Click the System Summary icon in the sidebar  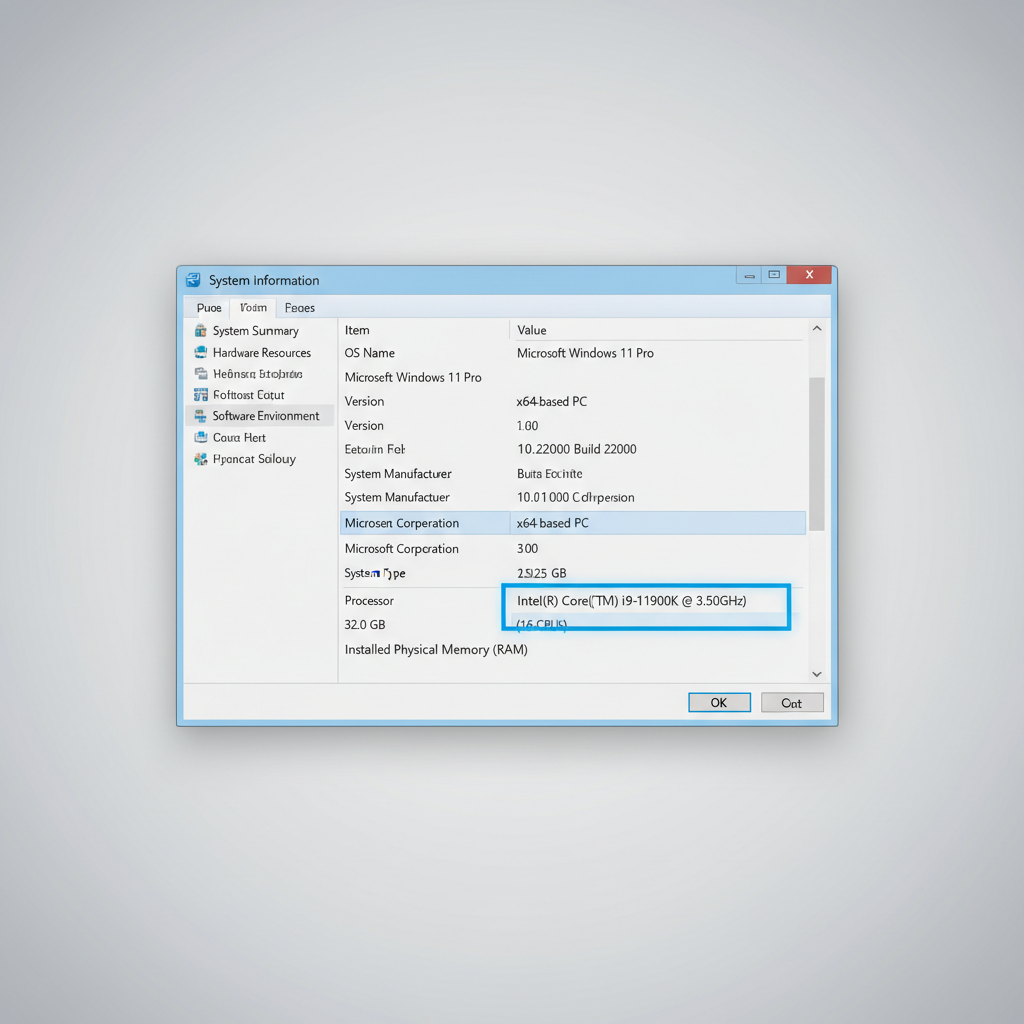(x=201, y=330)
